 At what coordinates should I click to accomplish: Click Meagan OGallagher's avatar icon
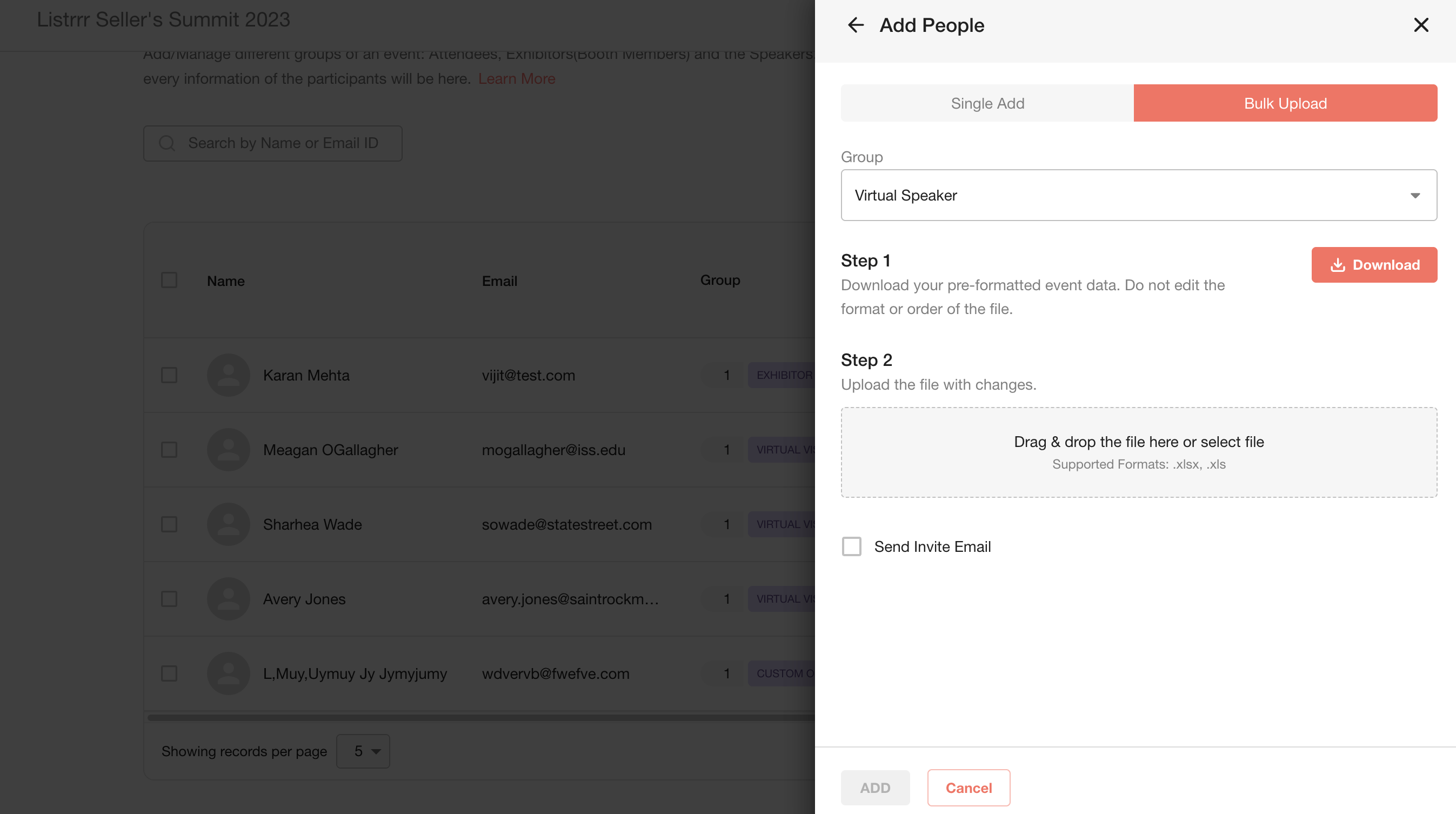(x=229, y=449)
